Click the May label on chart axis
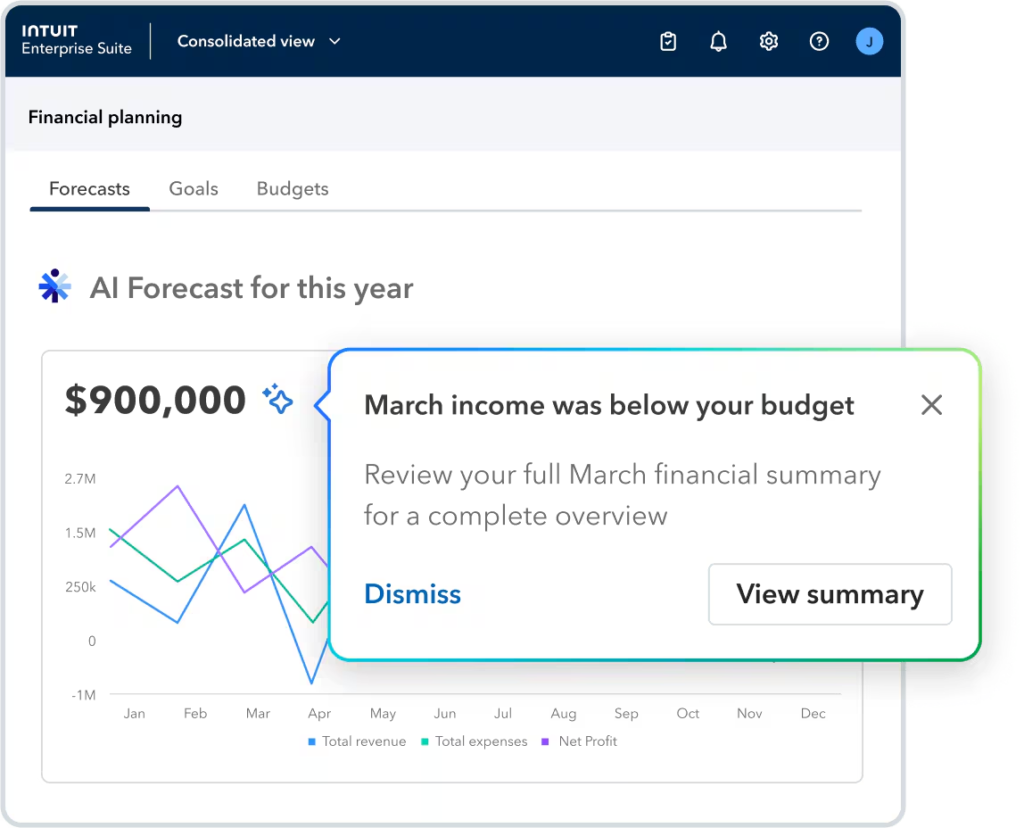 coord(383,714)
